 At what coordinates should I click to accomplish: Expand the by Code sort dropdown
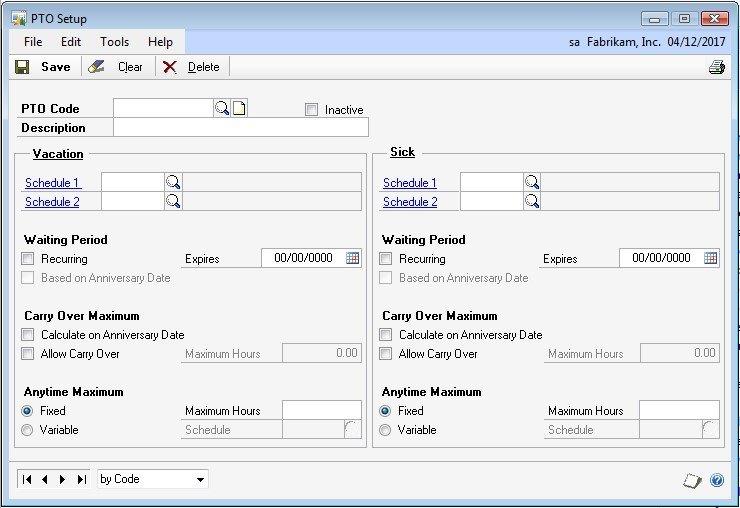pos(200,480)
